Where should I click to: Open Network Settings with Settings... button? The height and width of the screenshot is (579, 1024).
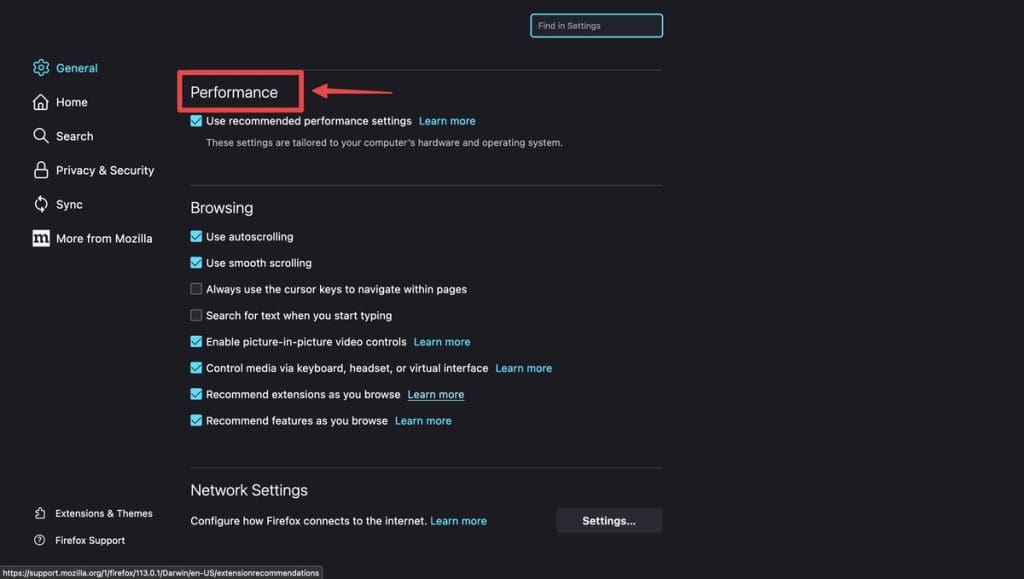pyautogui.click(x=609, y=520)
